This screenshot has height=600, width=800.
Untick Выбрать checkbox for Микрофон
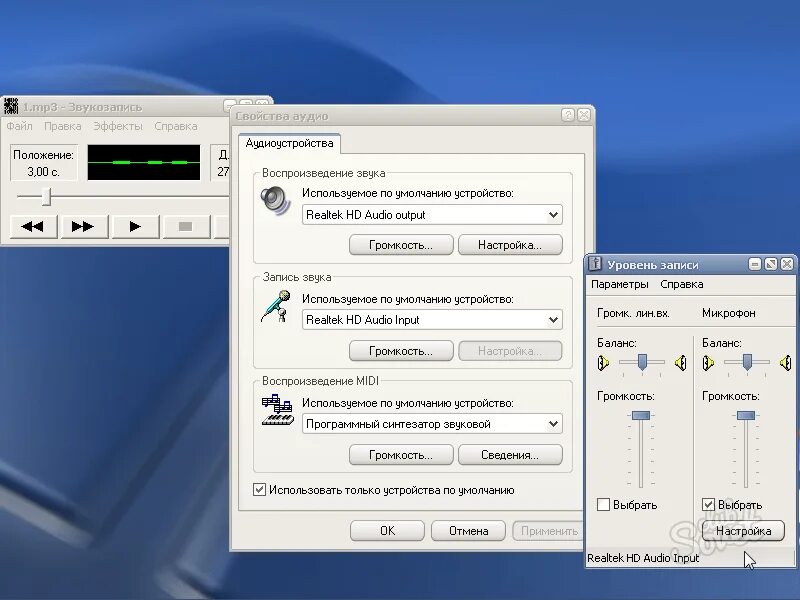(x=708, y=505)
